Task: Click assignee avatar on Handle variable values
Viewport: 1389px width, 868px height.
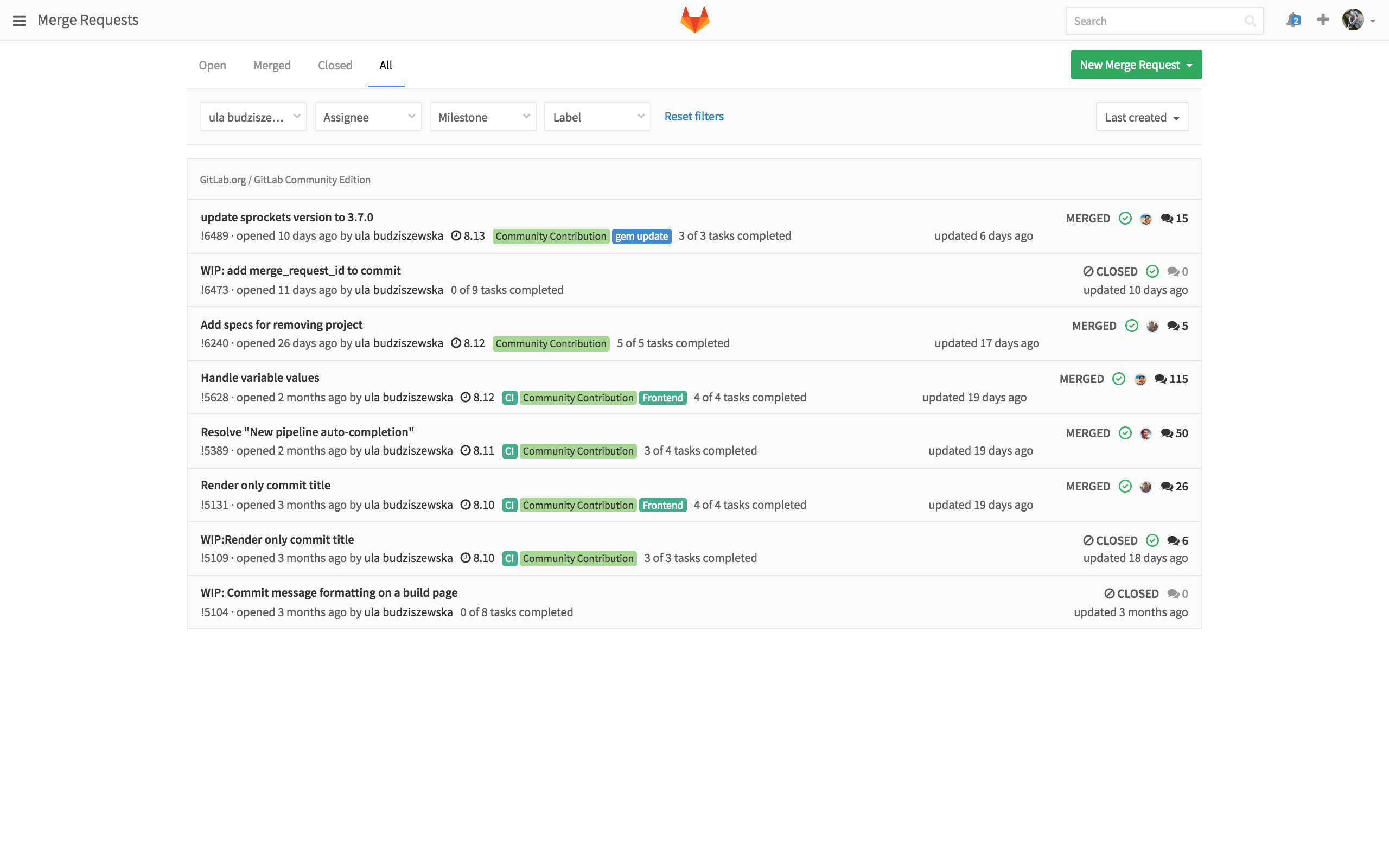Action: [1140, 379]
